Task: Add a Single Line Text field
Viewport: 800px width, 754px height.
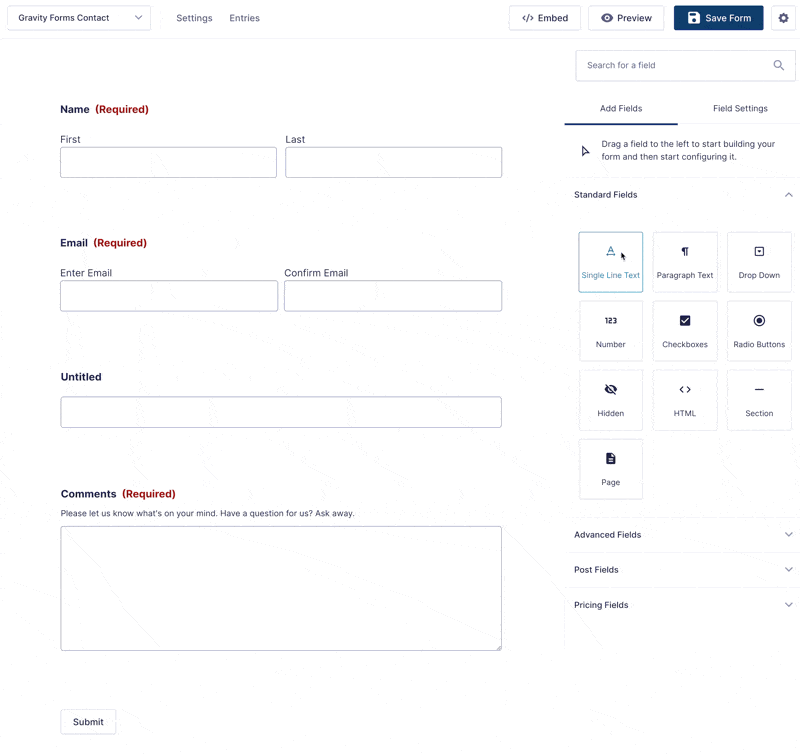Action: (610, 262)
